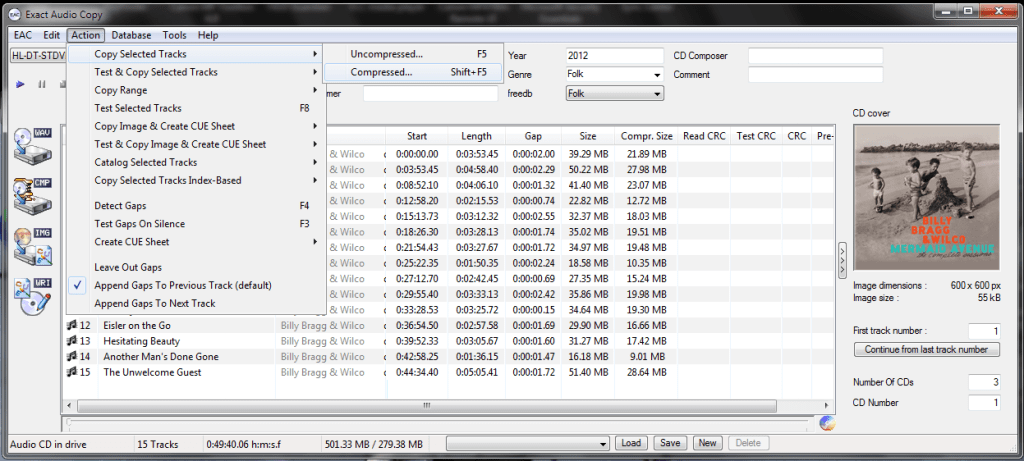Click the Comment input field
This screenshot has height=461, width=1024.
click(816, 75)
